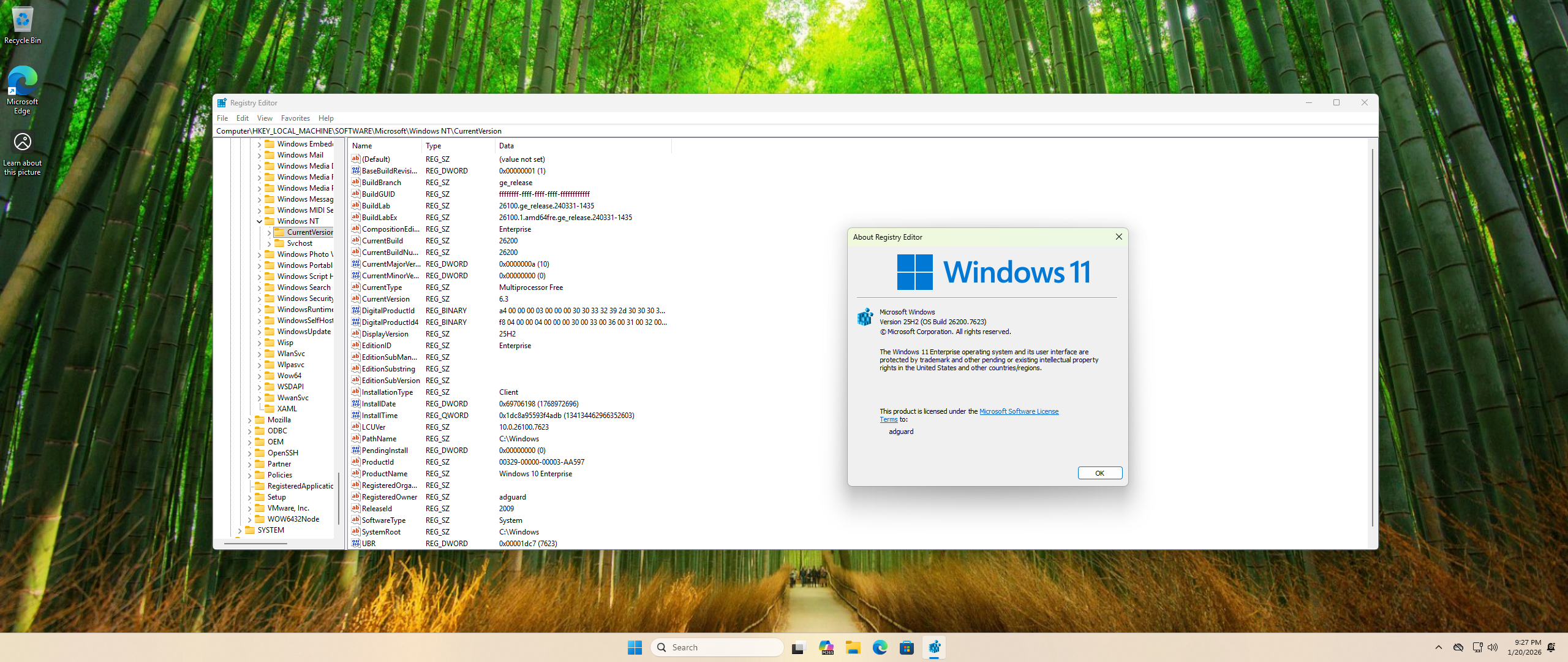Image resolution: width=1568 pixels, height=662 pixels.
Task: Click OK in the About Registry Editor dialog
Action: [x=1099, y=473]
